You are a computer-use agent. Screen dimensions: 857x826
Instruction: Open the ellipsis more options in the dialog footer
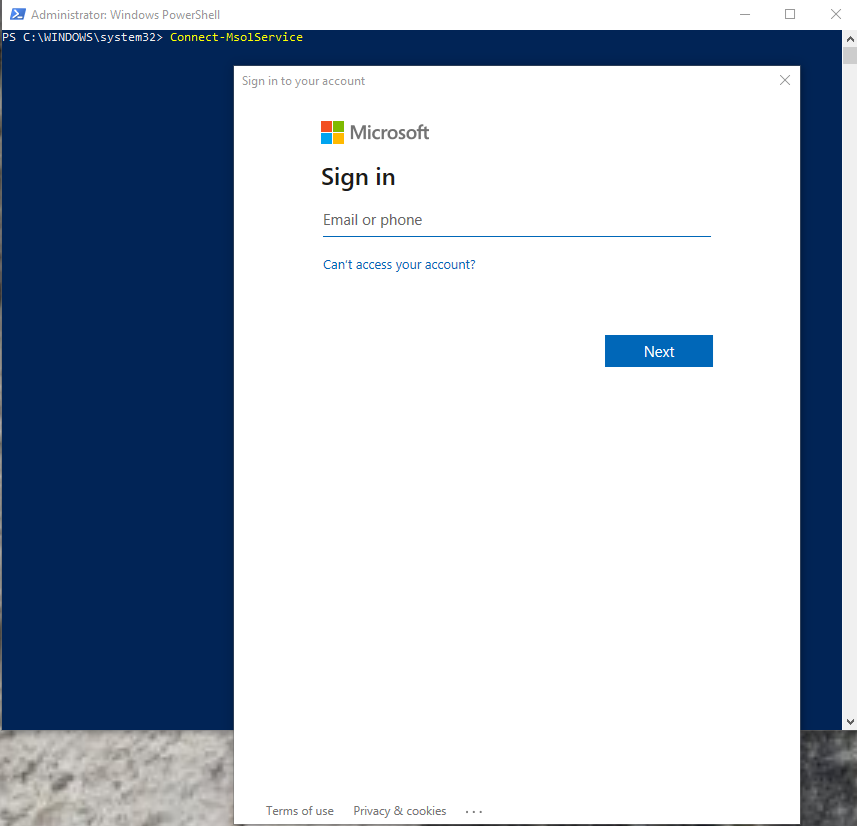tap(474, 812)
